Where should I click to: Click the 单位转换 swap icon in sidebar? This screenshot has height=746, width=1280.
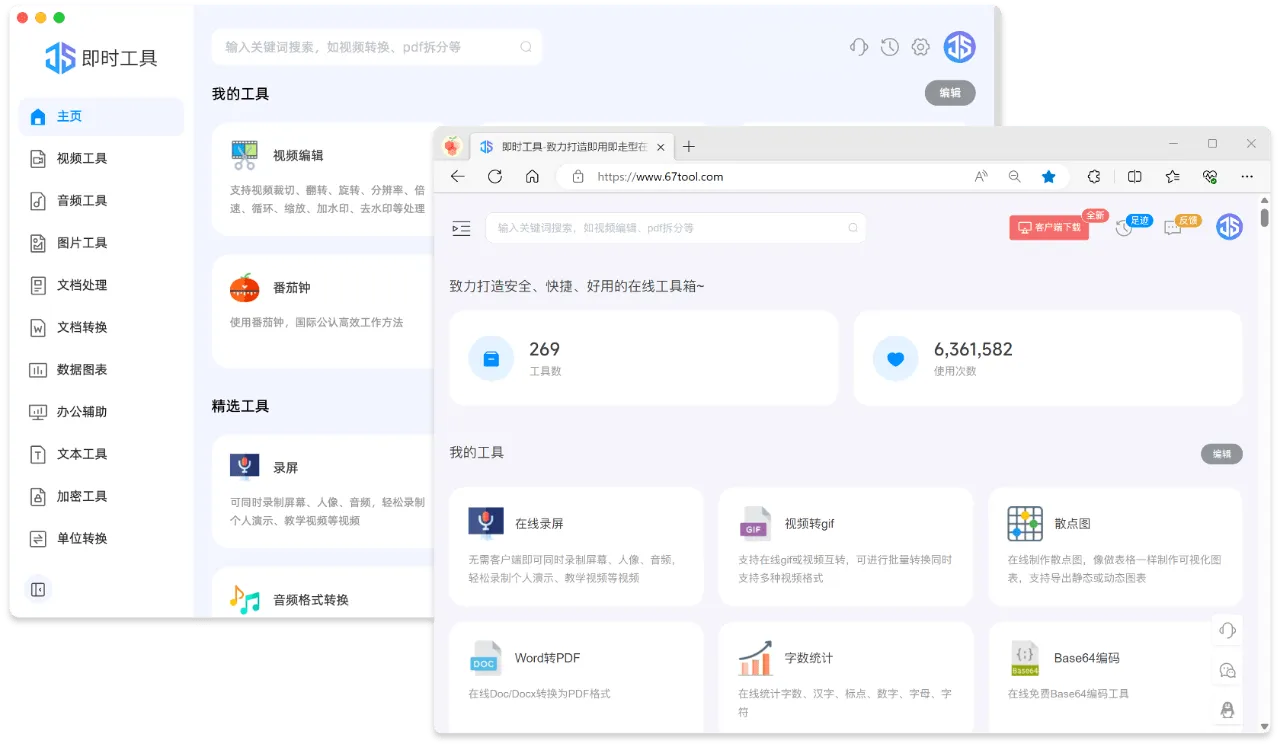[38, 539]
